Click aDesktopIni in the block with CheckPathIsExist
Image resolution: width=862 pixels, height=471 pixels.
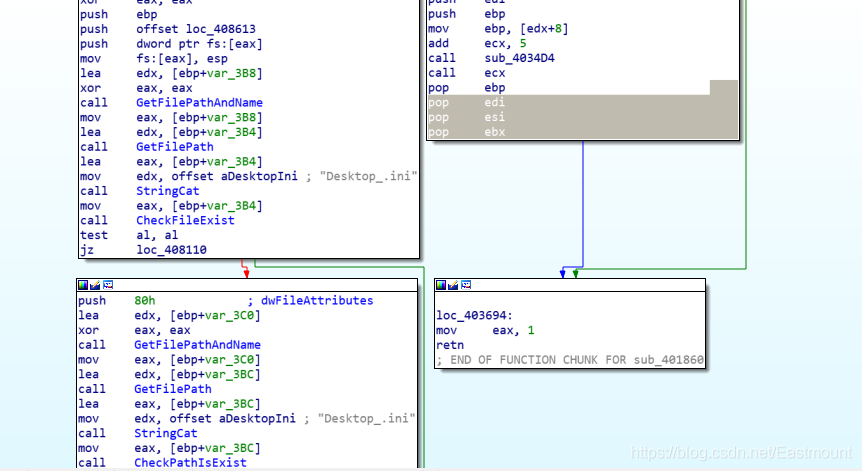(x=257, y=419)
